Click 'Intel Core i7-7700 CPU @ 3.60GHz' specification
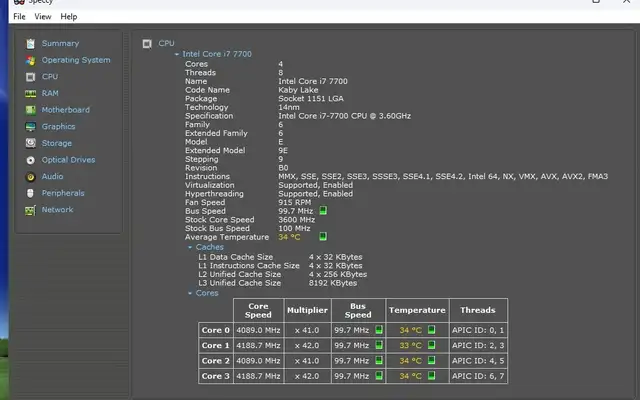The height and width of the screenshot is (400, 640). click(x=344, y=116)
